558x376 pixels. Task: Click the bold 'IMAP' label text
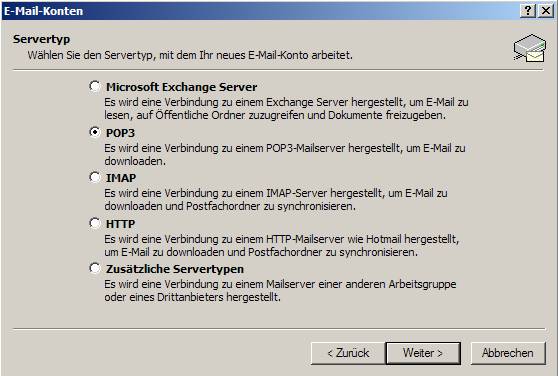(121, 178)
